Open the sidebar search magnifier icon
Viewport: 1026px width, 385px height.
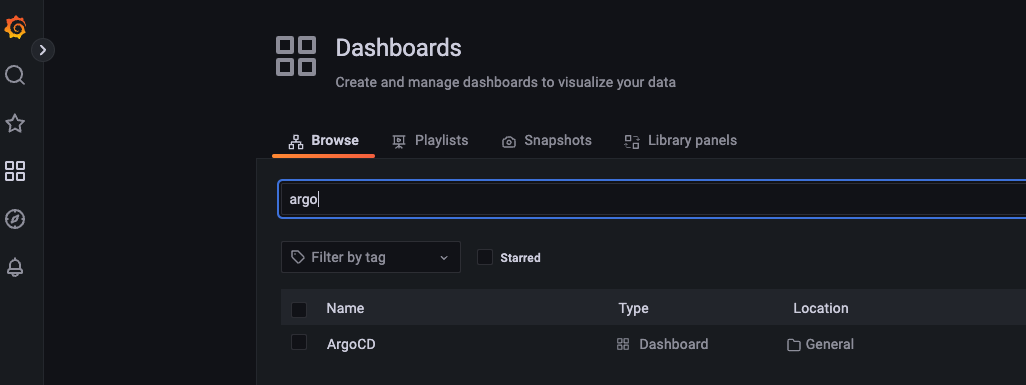point(15,75)
